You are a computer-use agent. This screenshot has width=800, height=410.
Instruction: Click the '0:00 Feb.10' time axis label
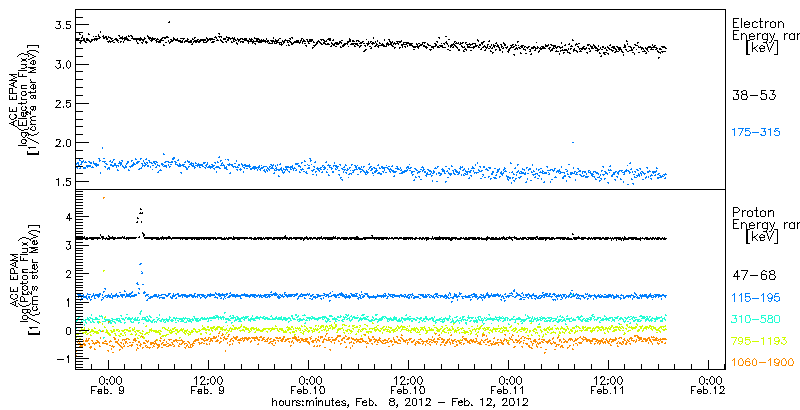tap(309, 386)
